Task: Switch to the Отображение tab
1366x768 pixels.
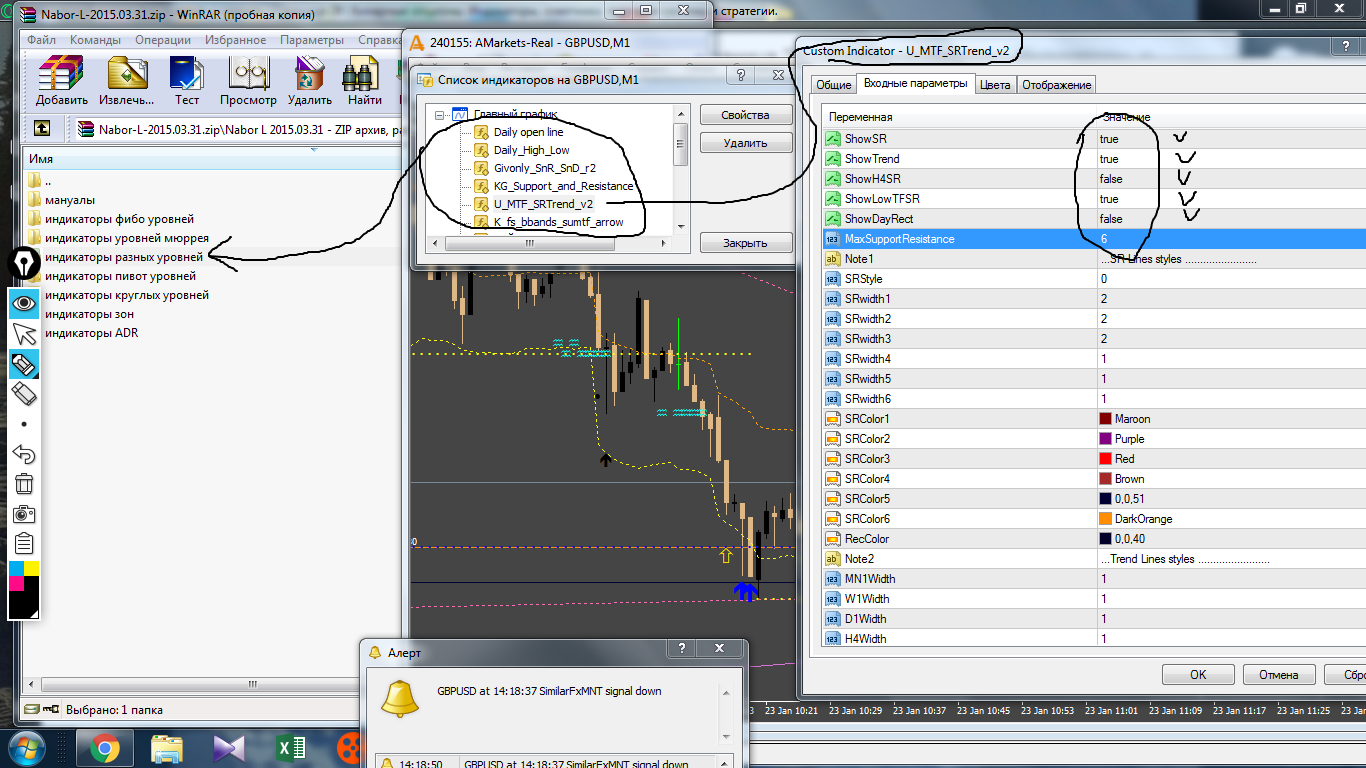Action: coord(1057,85)
